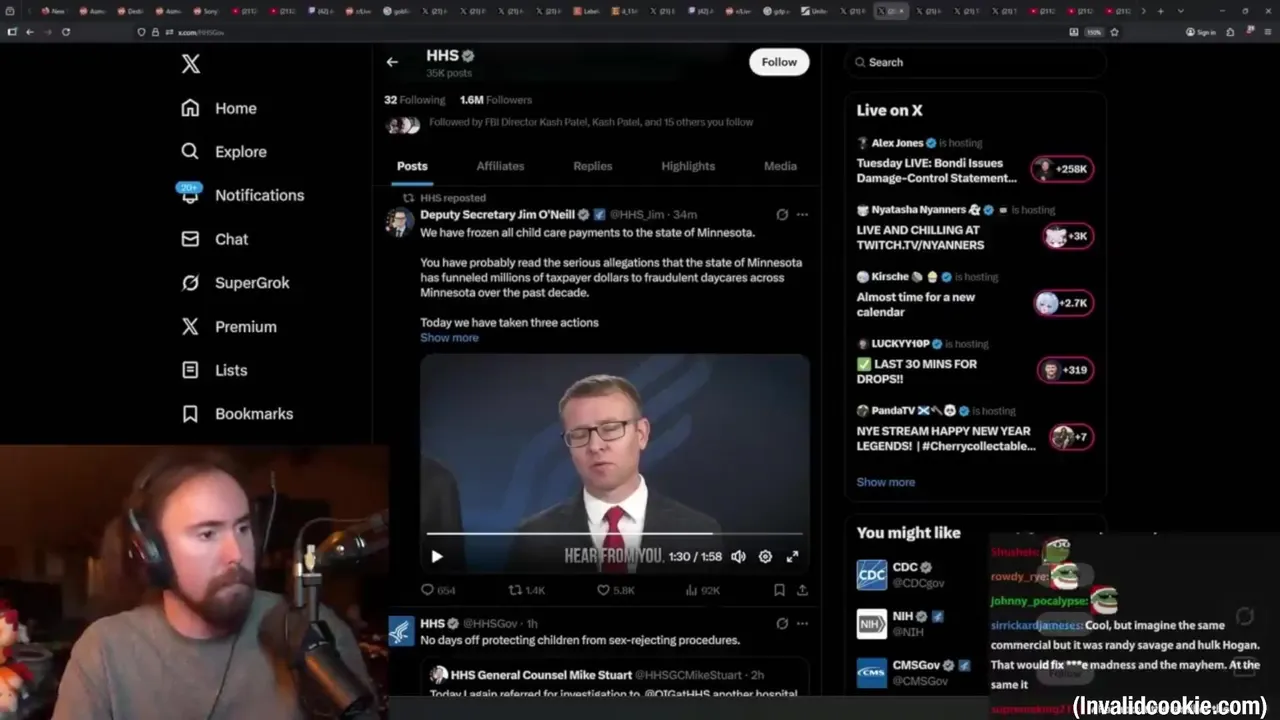This screenshot has height=720, width=1280.
Task: Click the browser back arrow
Action: [30, 32]
